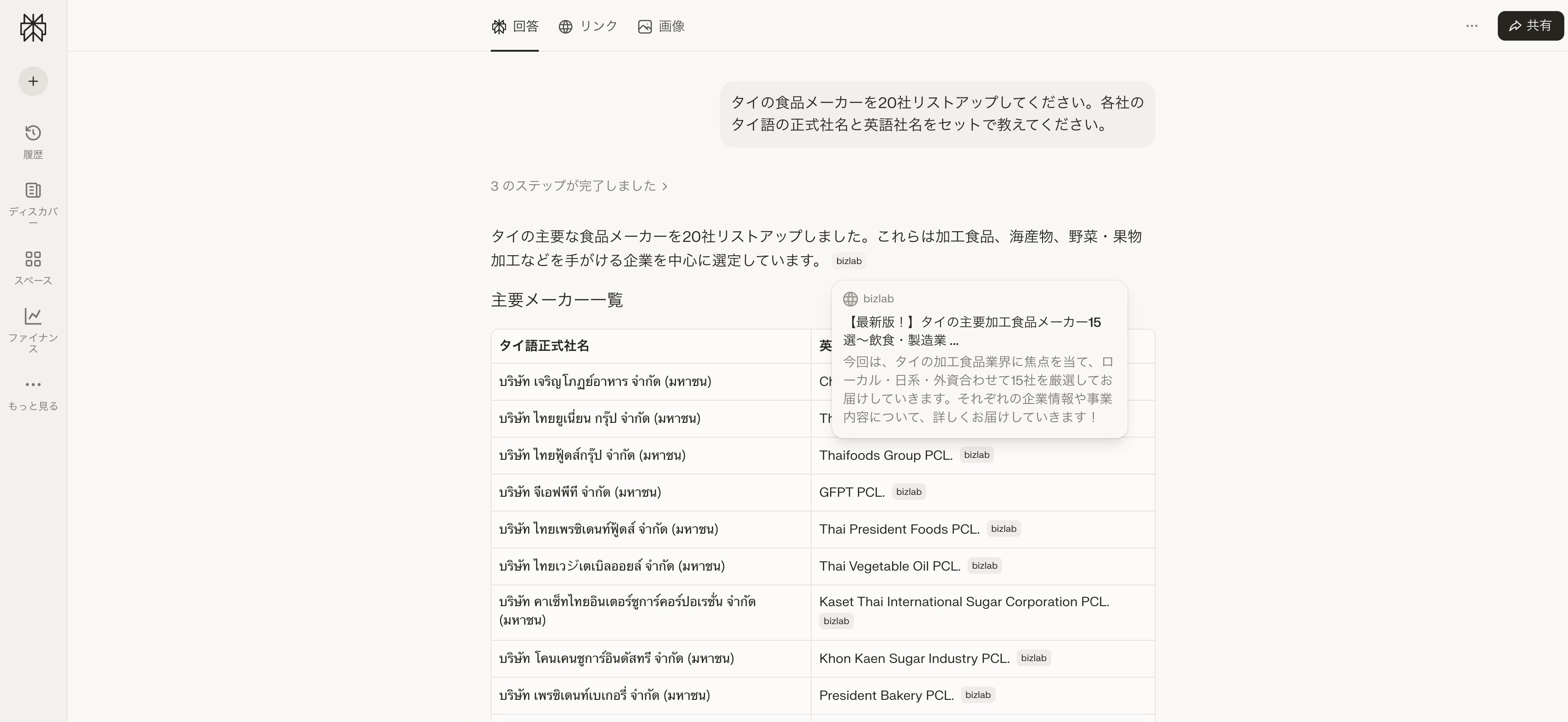The width and height of the screenshot is (1568, 722).
Task: Open the スペース section
Action: (x=33, y=267)
